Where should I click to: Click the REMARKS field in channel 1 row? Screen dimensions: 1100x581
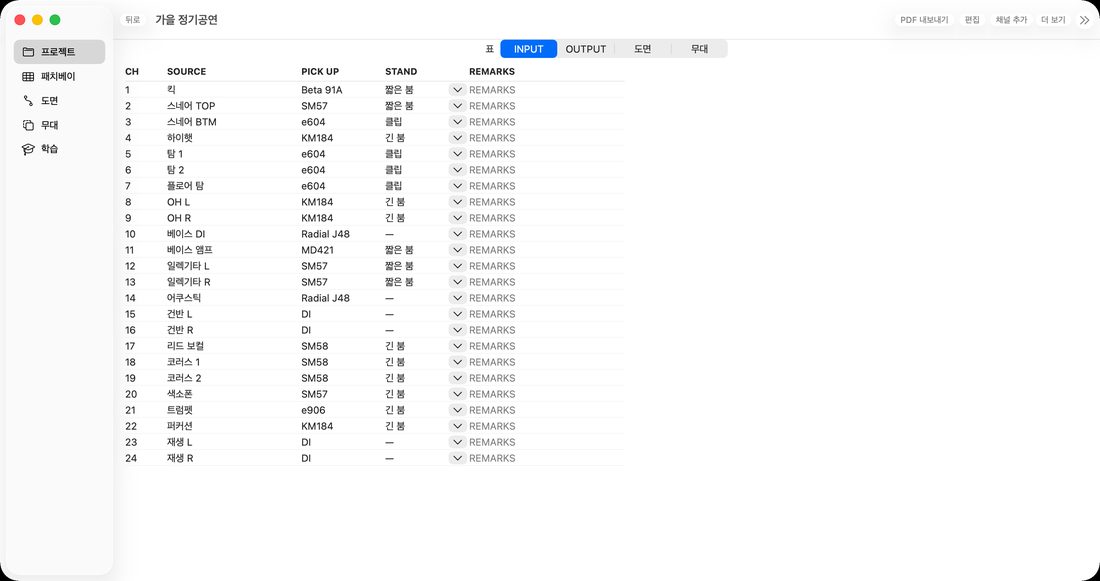(546, 90)
